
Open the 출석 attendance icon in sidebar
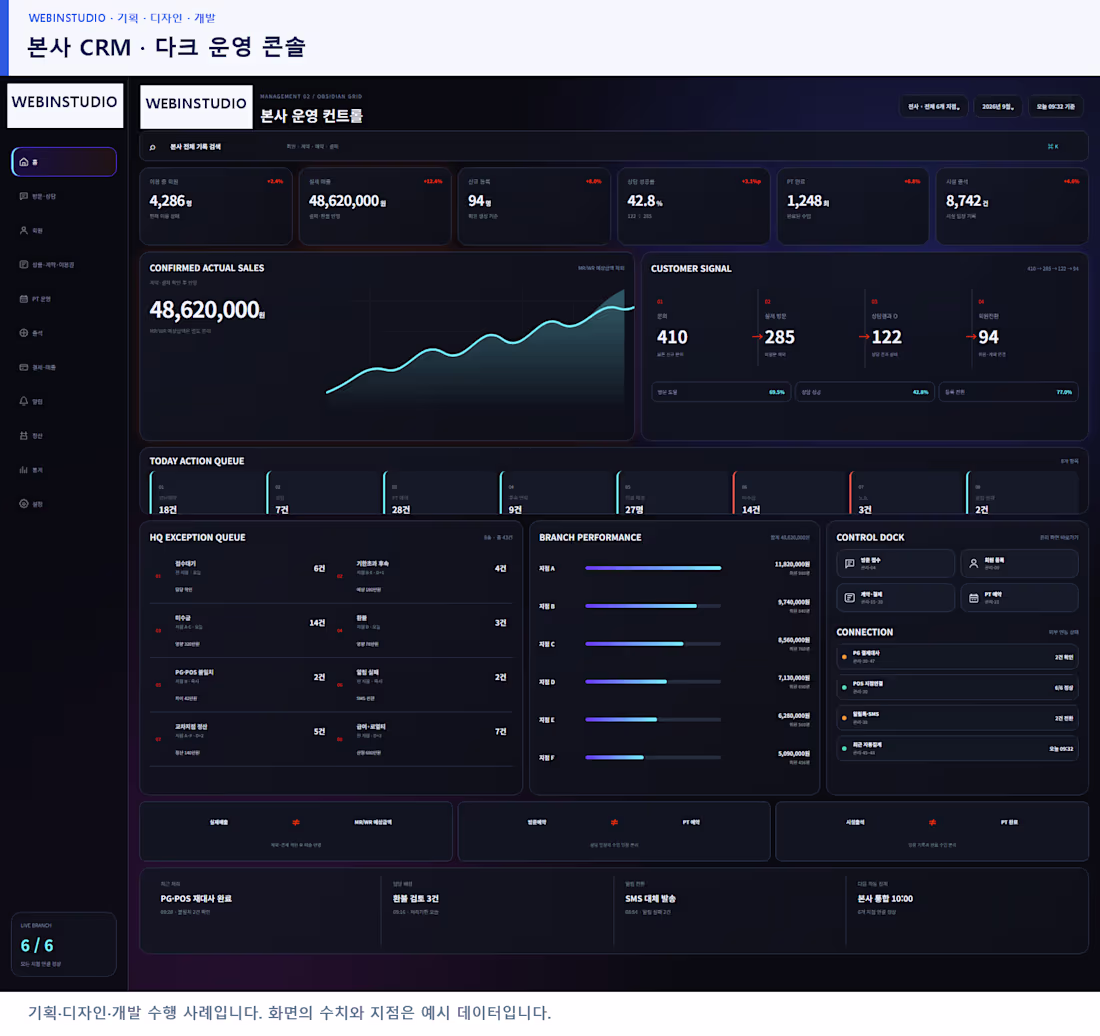[24, 333]
